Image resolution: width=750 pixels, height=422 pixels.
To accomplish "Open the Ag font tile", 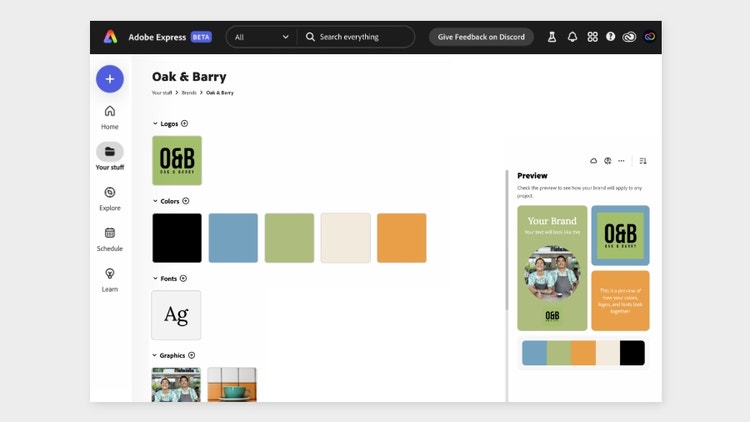I will [176, 315].
